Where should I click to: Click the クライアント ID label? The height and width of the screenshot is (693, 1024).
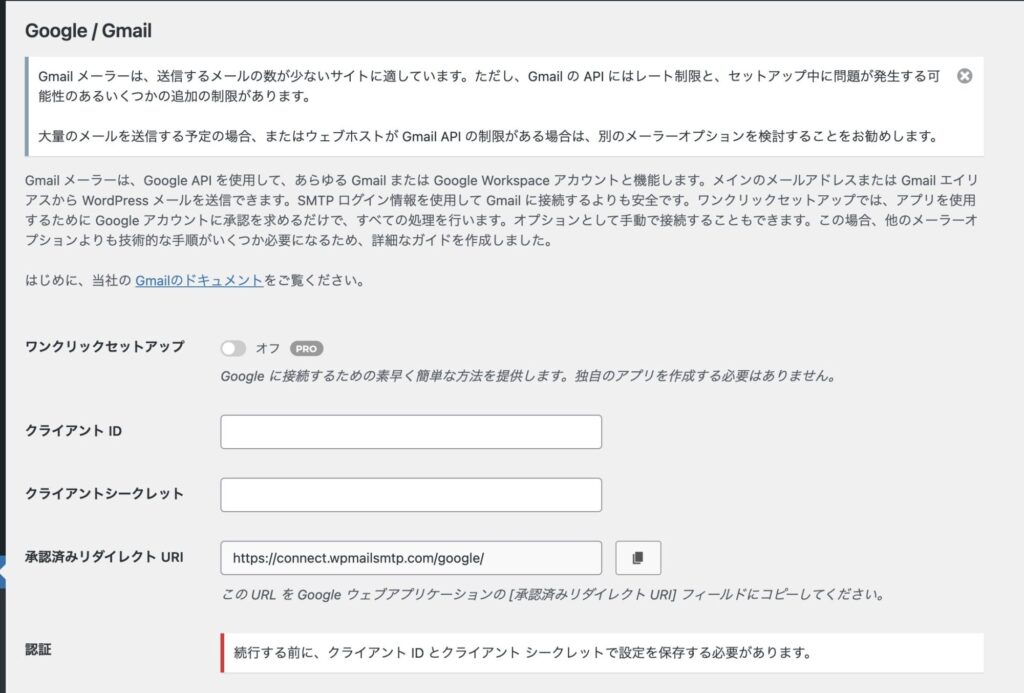pyautogui.click(x=73, y=430)
